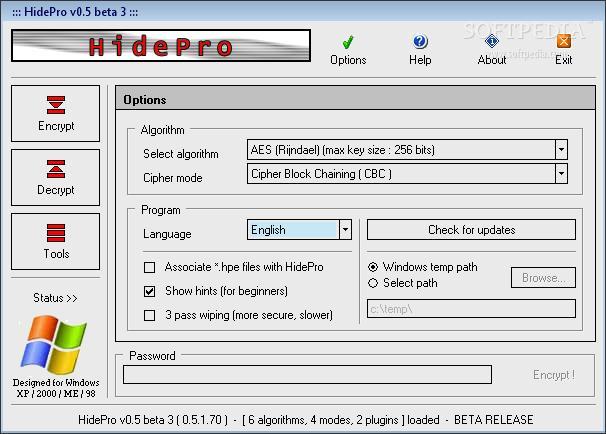Click the blue diamond About icon

coord(492,41)
